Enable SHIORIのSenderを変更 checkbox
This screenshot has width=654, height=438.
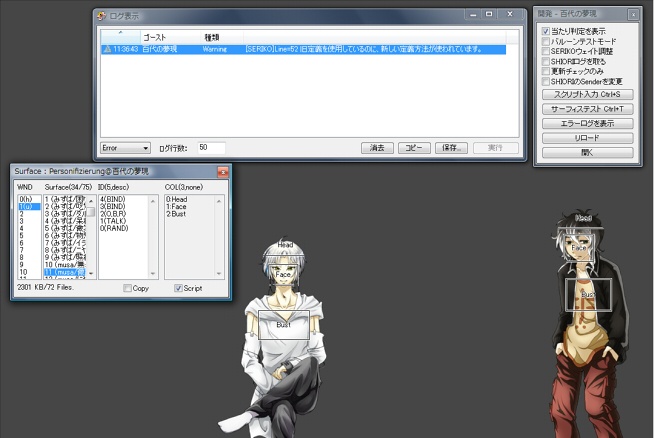click(546, 81)
